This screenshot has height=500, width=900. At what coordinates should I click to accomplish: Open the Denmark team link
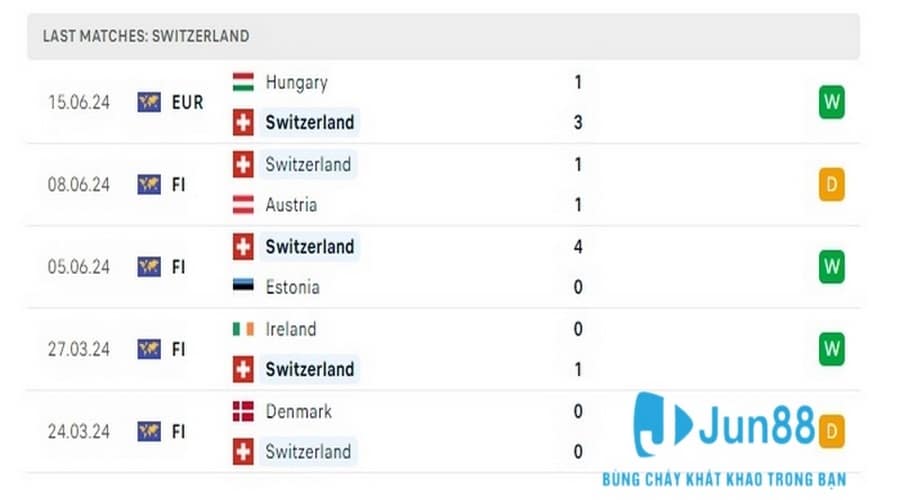298,411
